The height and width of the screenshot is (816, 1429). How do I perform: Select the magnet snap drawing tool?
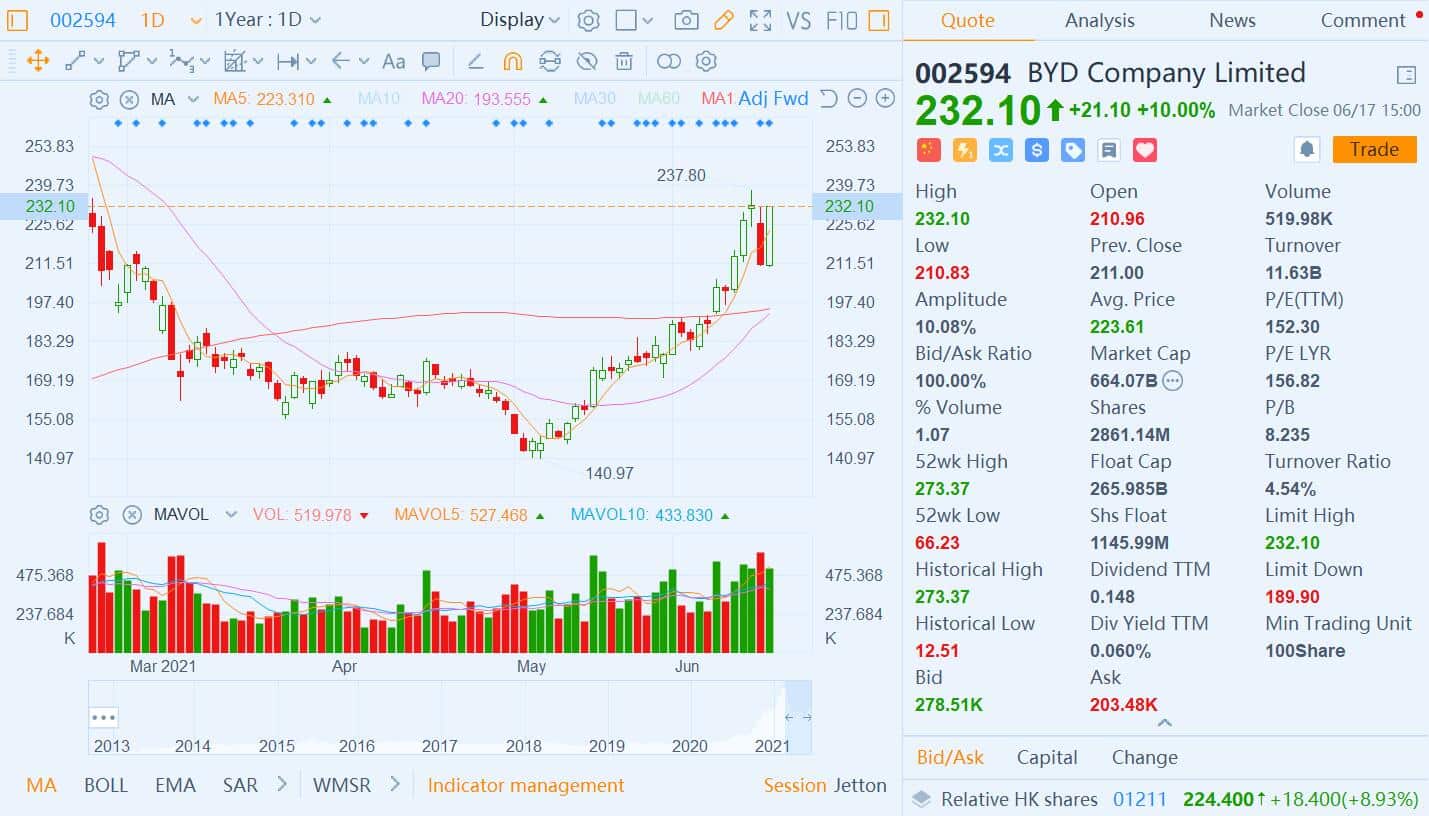[512, 61]
